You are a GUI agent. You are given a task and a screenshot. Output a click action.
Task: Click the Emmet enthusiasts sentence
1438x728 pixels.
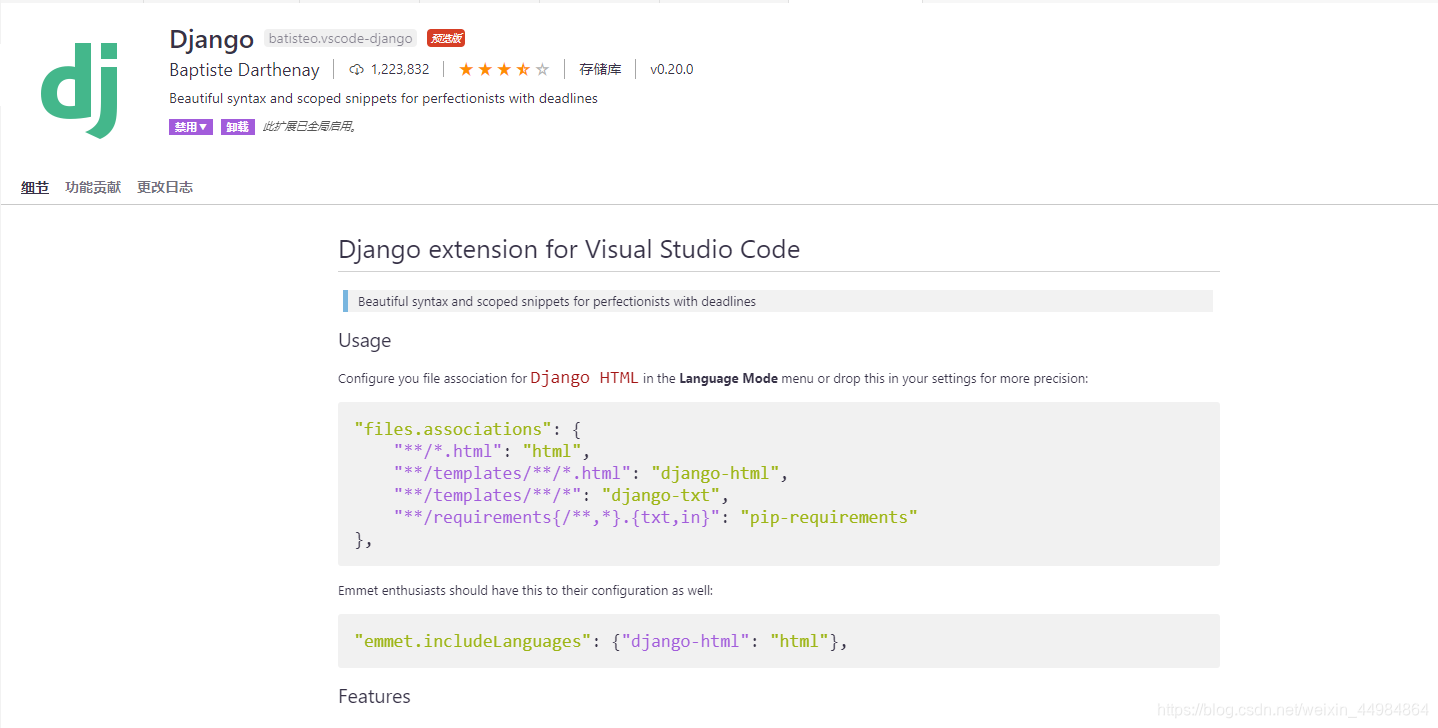[525, 591]
